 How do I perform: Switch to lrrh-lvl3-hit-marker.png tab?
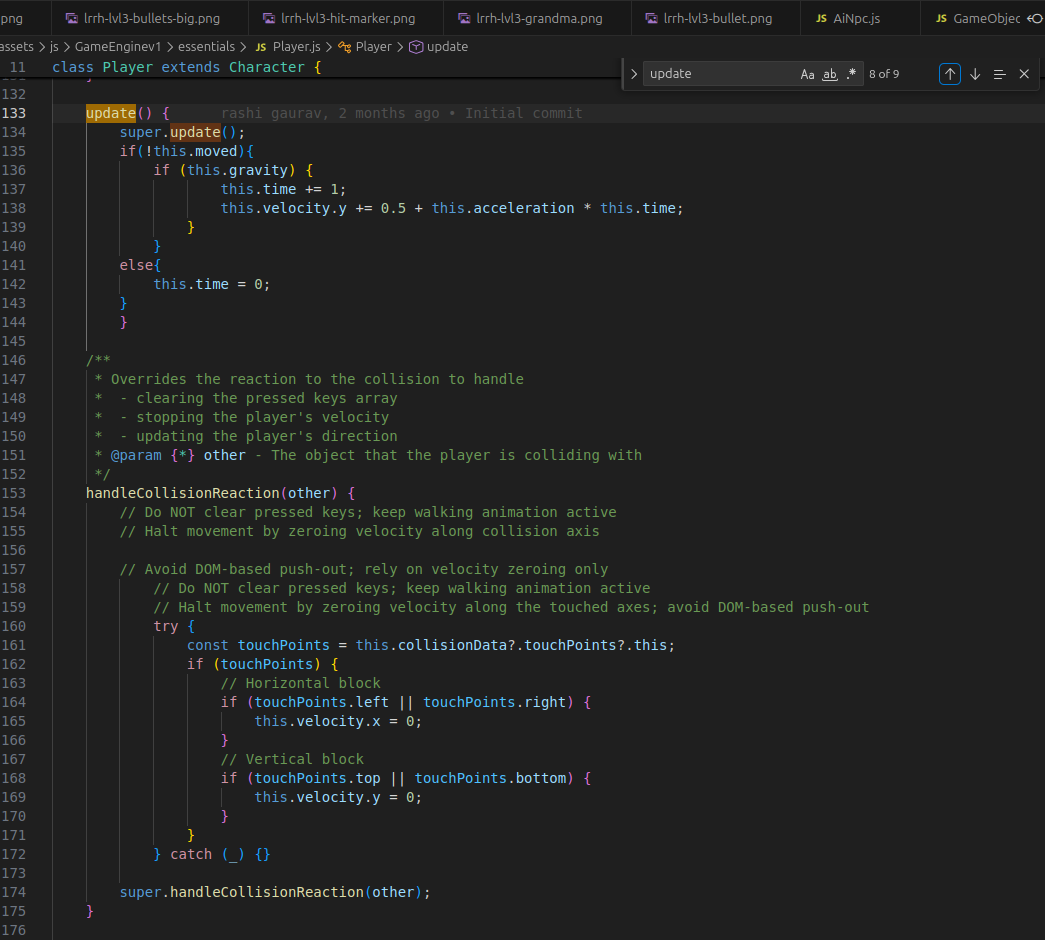(339, 18)
